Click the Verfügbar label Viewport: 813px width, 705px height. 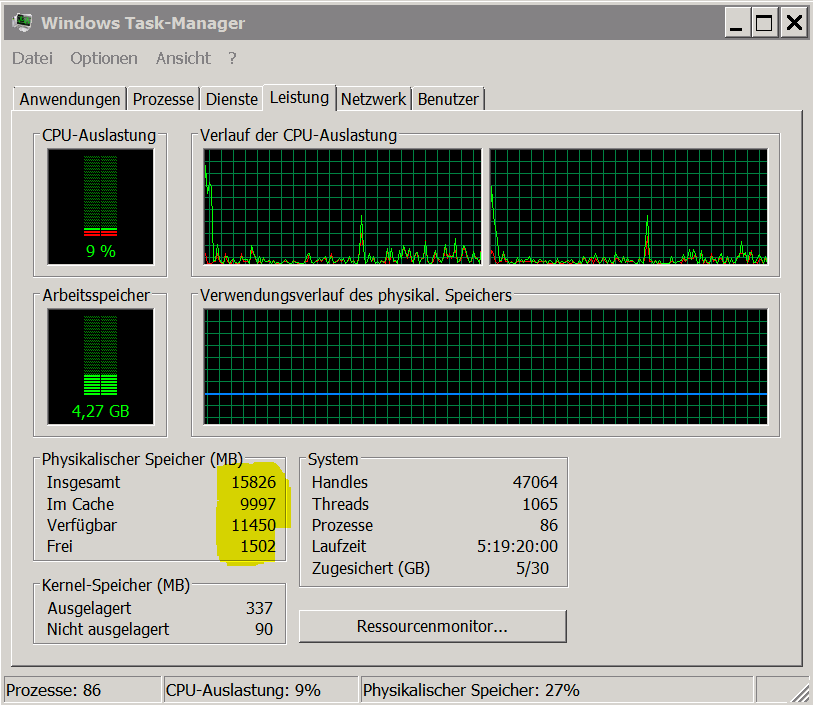pyautogui.click(x=82, y=525)
